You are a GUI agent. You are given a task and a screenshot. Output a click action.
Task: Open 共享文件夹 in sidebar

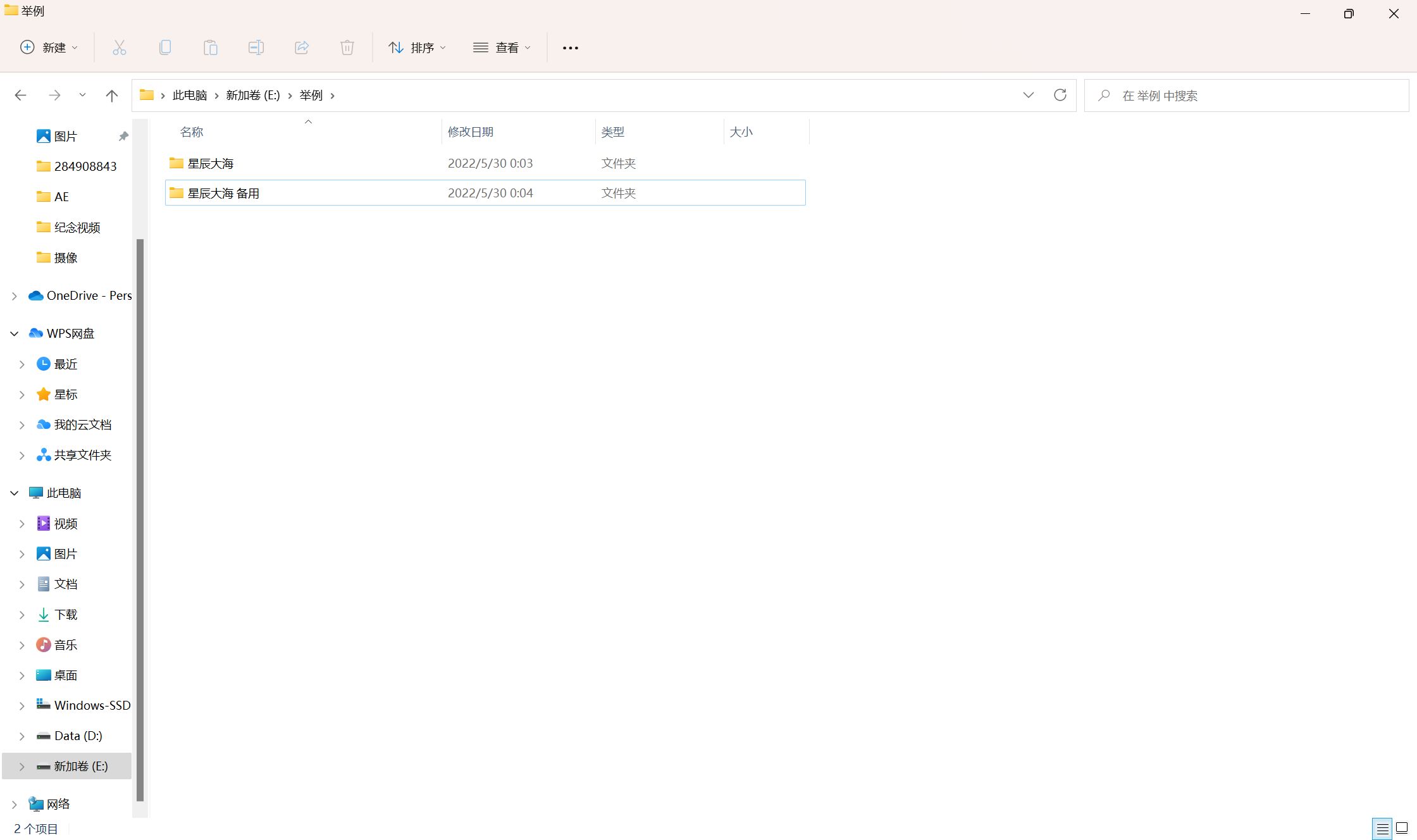75,455
